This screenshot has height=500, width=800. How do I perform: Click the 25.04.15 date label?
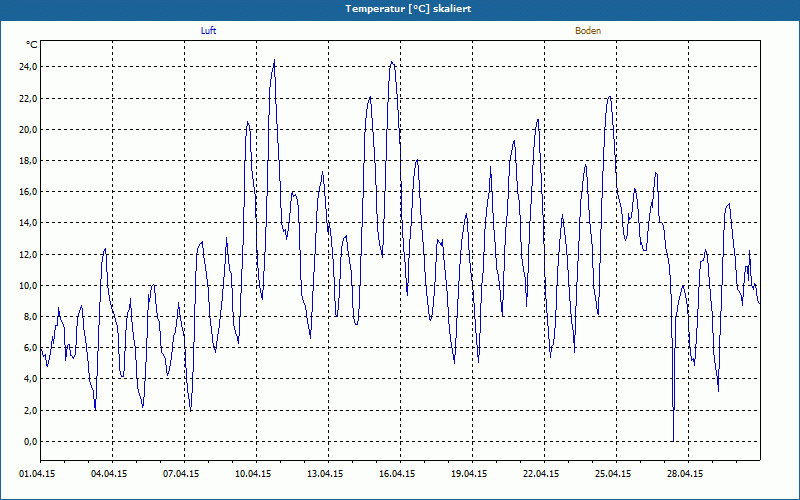pos(613,474)
